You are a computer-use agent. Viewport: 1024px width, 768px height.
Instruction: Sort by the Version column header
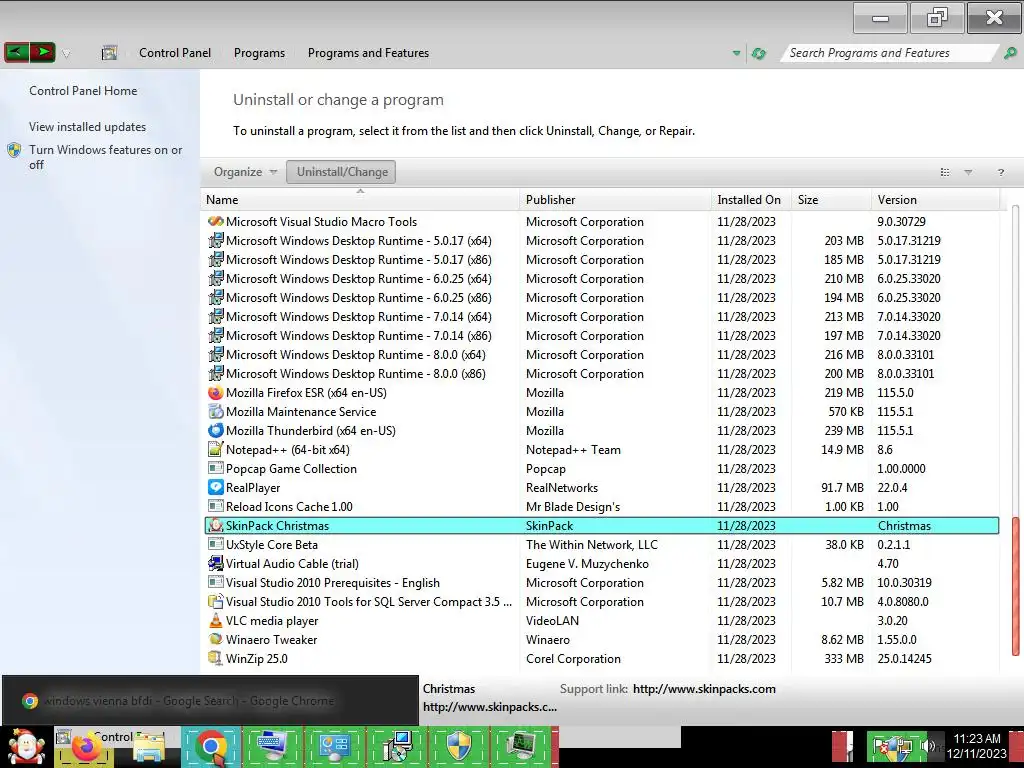click(x=935, y=200)
